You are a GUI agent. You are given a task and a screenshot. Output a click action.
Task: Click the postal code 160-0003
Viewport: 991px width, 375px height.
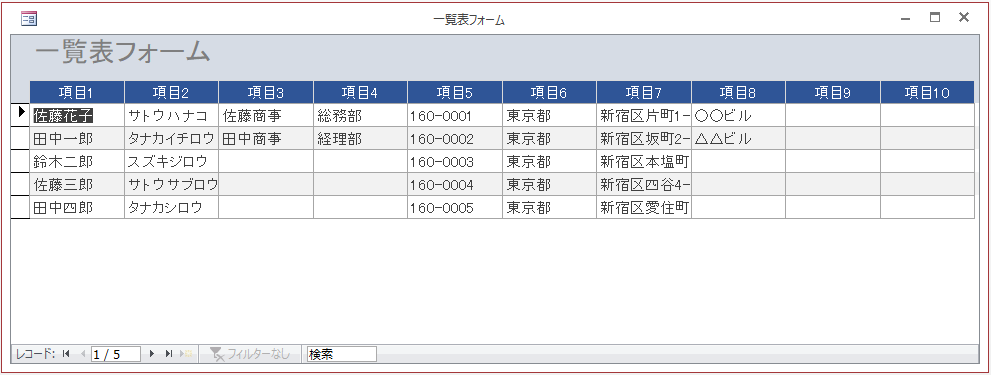coord(454,161)
